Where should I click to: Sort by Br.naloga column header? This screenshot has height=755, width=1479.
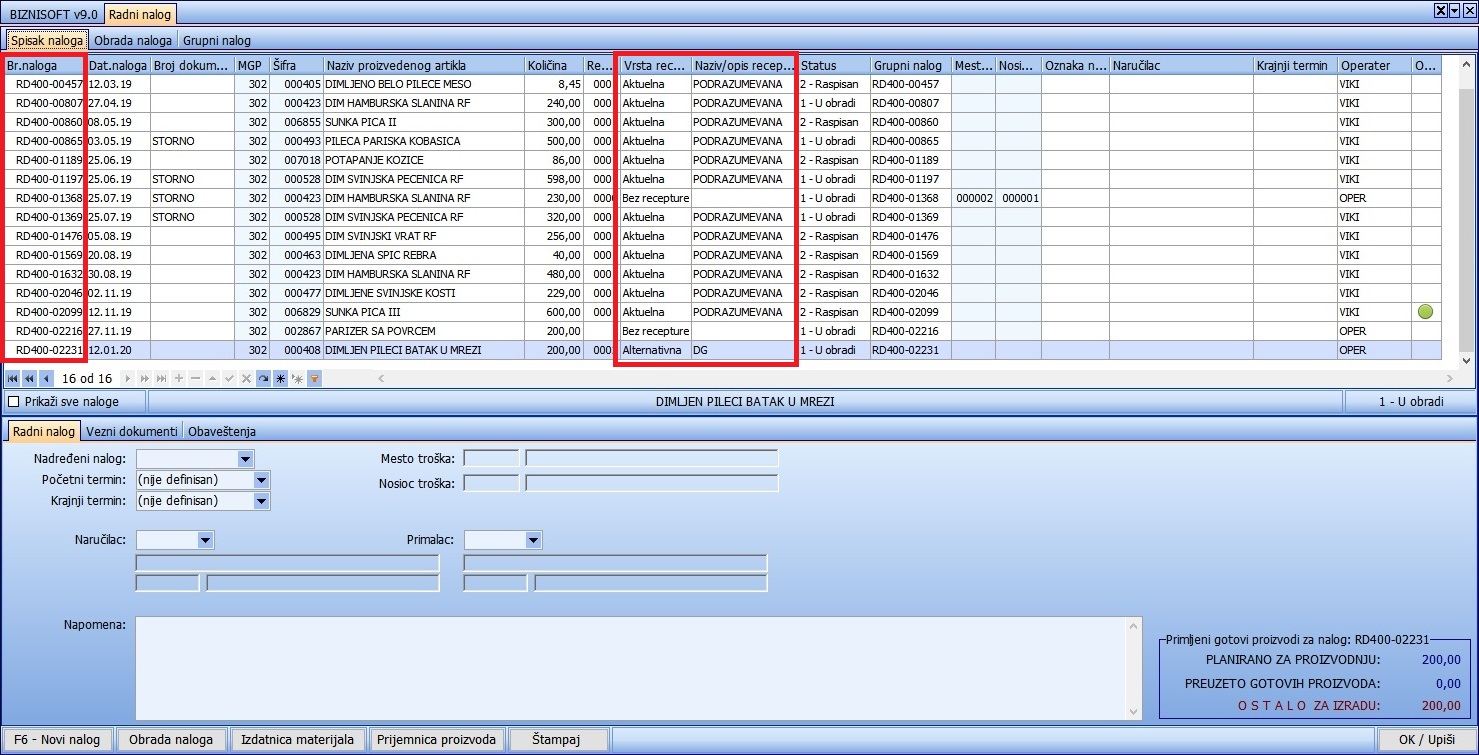coord(44,65)
